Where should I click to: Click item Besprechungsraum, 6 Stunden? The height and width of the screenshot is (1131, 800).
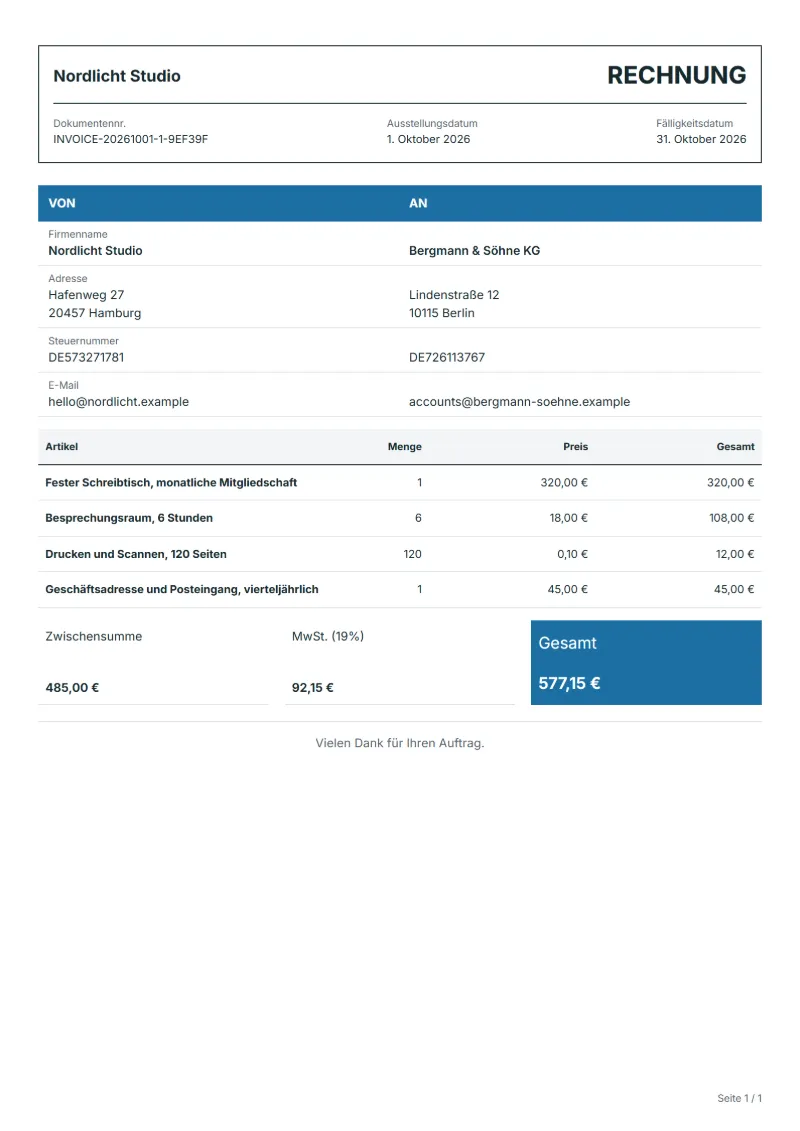[x=129, y=518]
